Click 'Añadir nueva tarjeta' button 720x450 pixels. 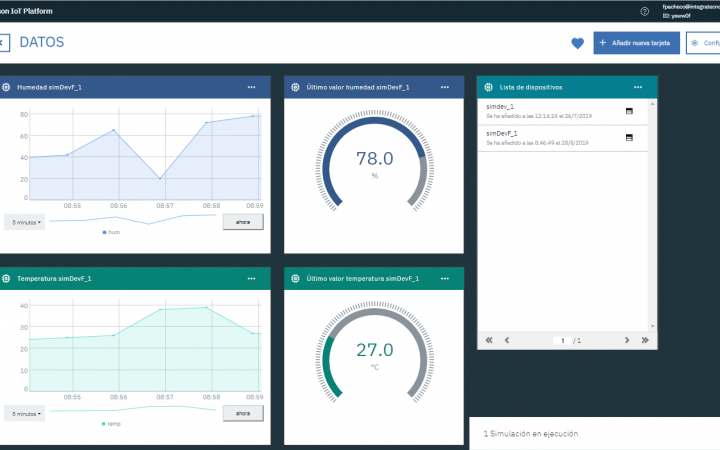point(636,43)
